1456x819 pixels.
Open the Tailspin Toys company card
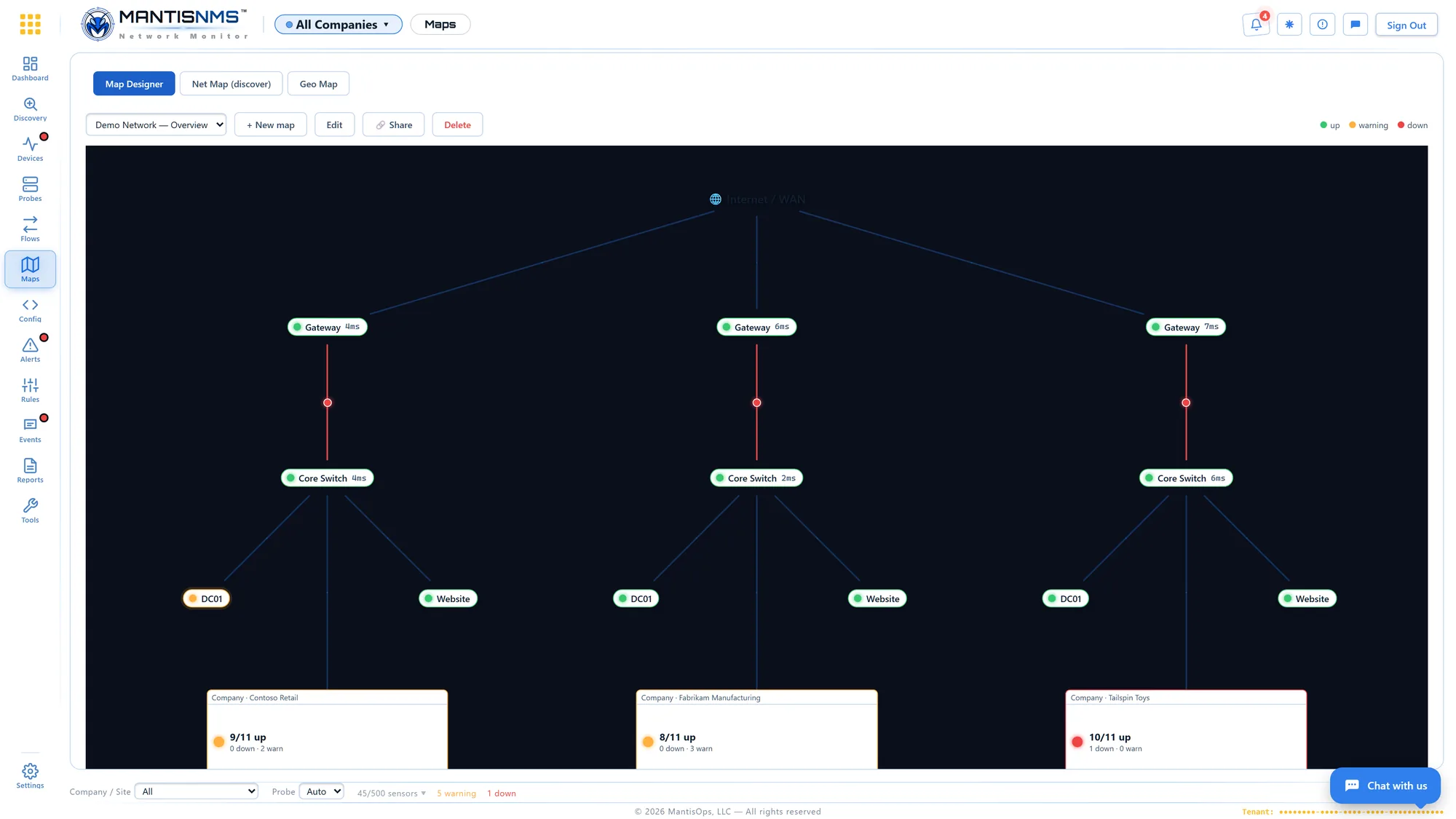[x=1186, y=729]
